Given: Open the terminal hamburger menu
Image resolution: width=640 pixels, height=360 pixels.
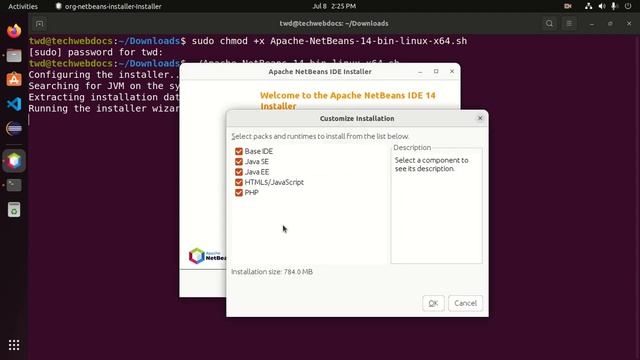Looking at the screenshot, I should click(569, 24).
